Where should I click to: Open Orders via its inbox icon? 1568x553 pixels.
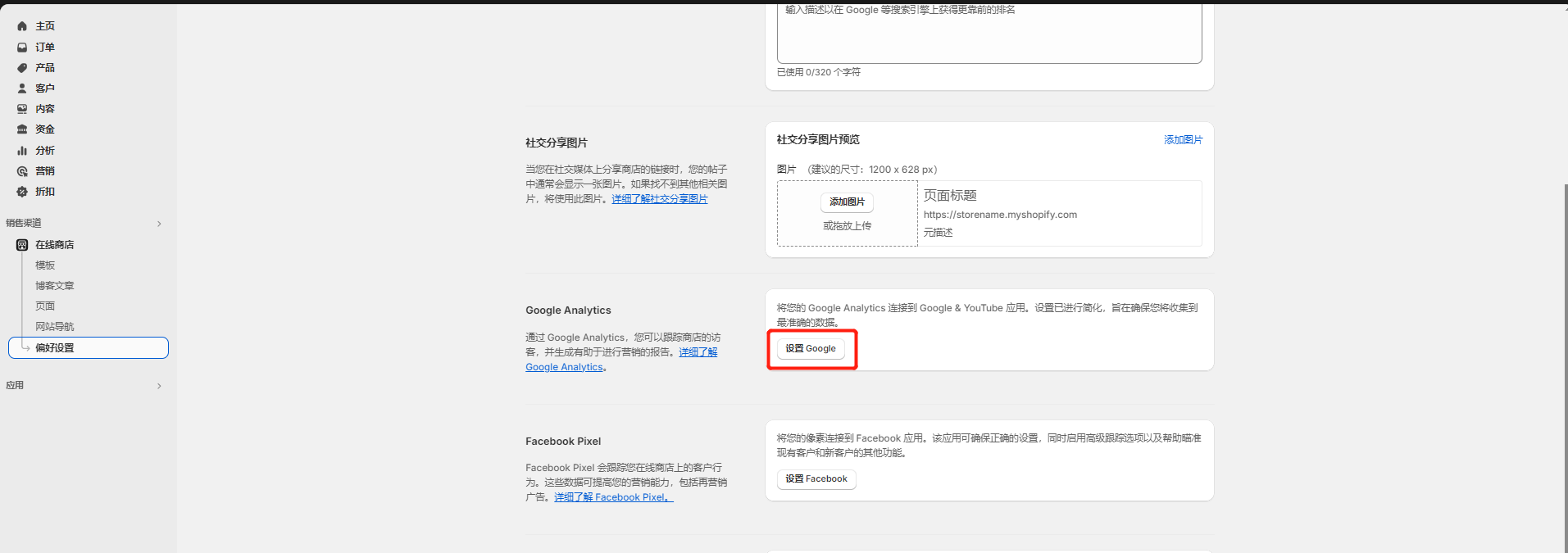(22, 48)
